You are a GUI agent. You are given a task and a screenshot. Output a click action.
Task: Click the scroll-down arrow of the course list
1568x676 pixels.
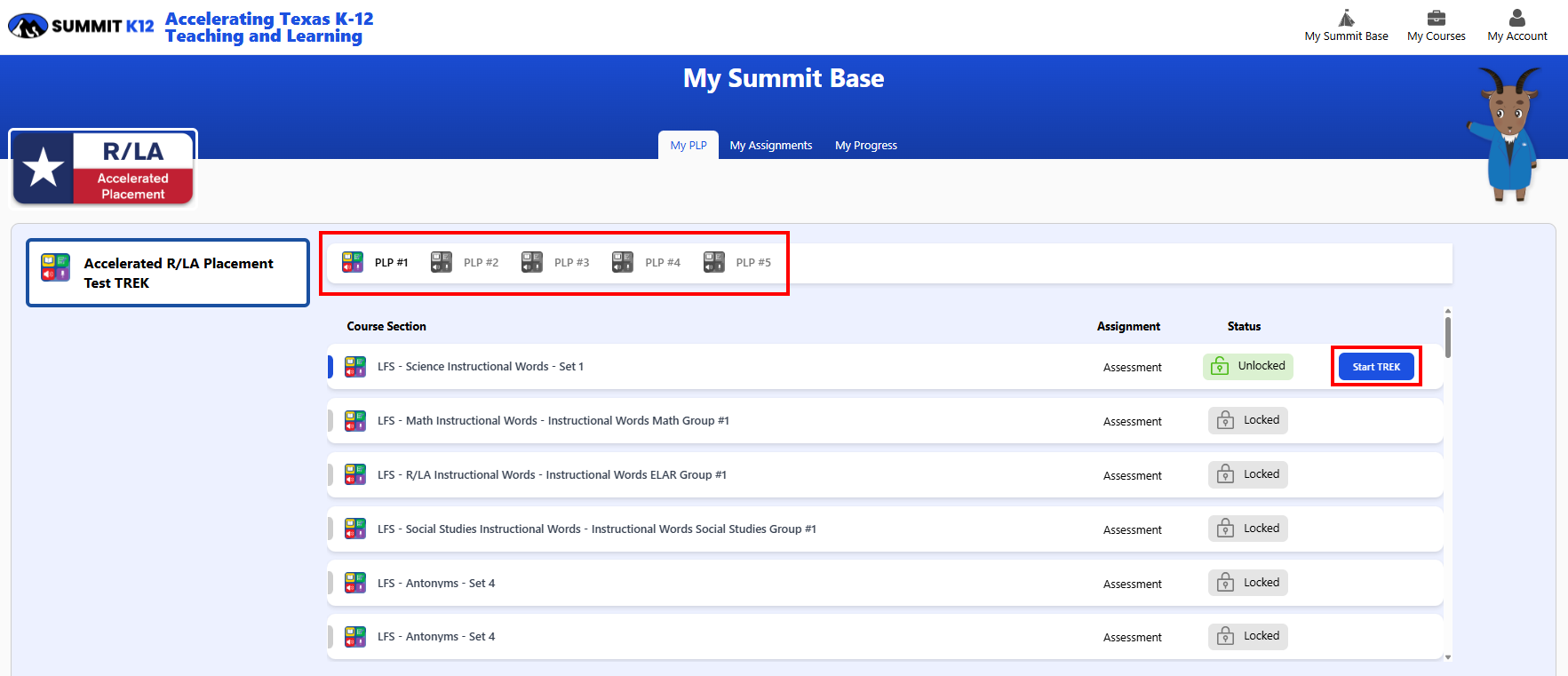(1448, 657)
